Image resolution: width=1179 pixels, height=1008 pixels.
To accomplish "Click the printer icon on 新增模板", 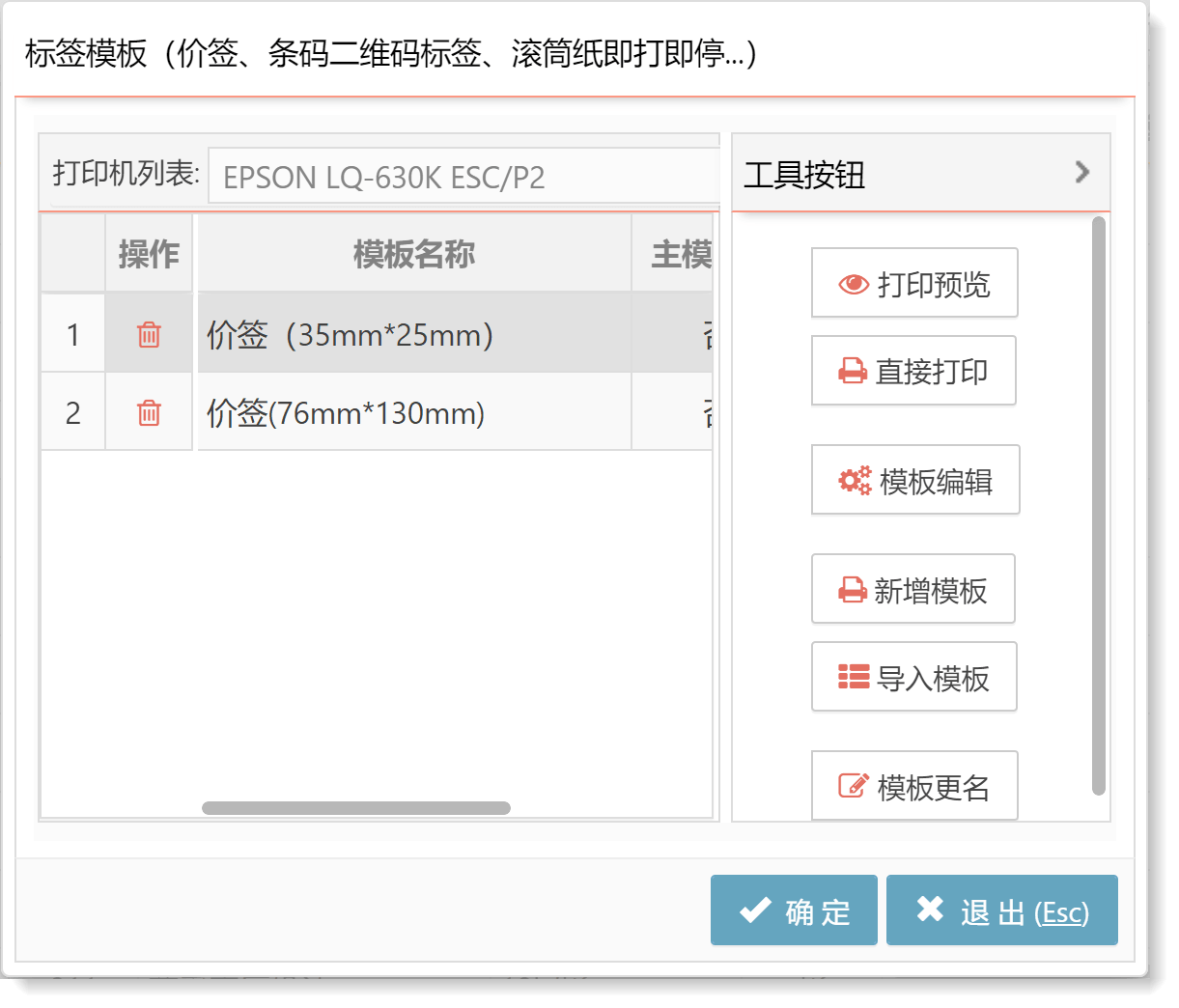I will [x=853, y=590].
